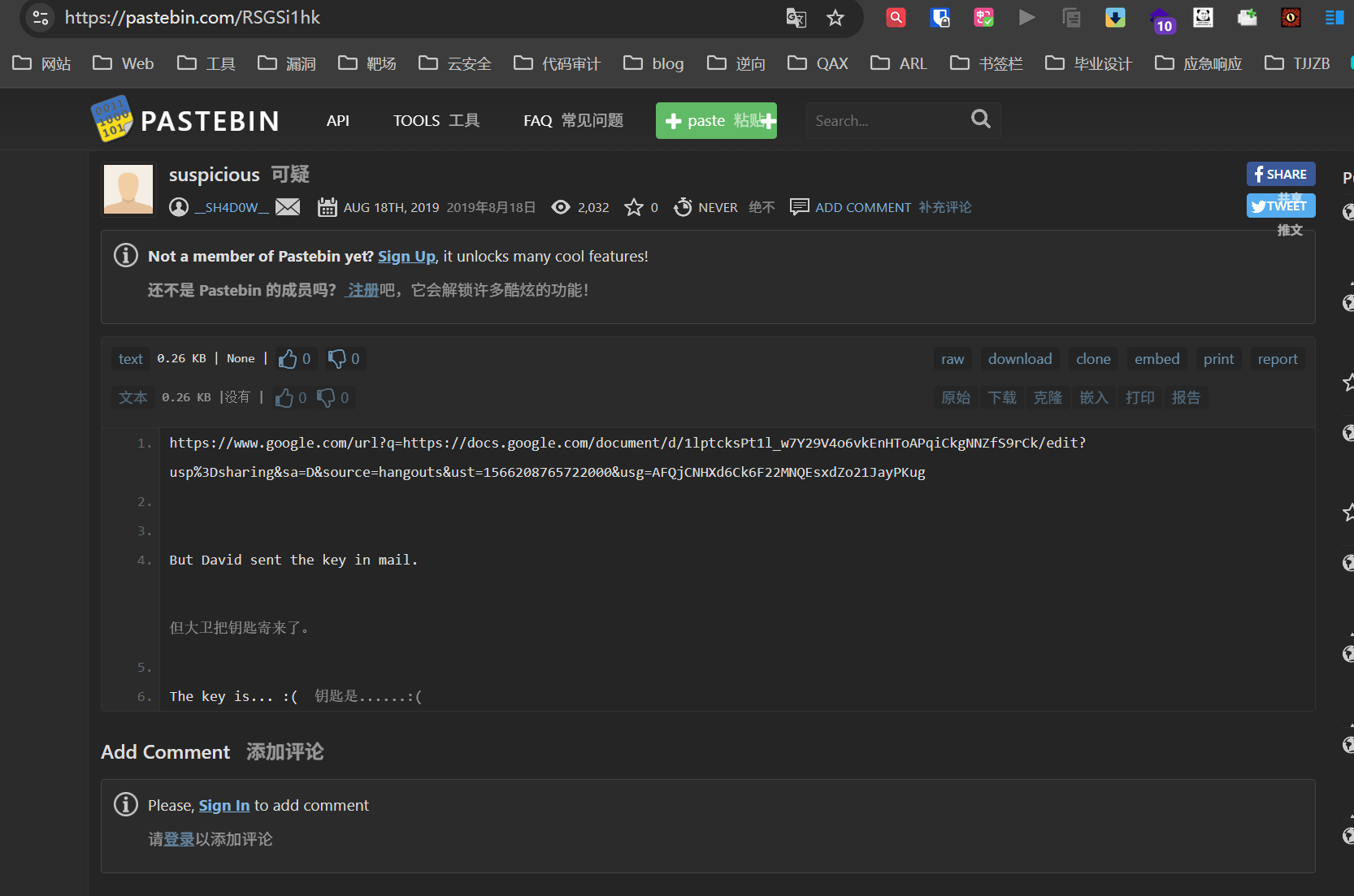1354x896 pixels.
Task: Open site information icon left of URL
Action: click(41, 18)
